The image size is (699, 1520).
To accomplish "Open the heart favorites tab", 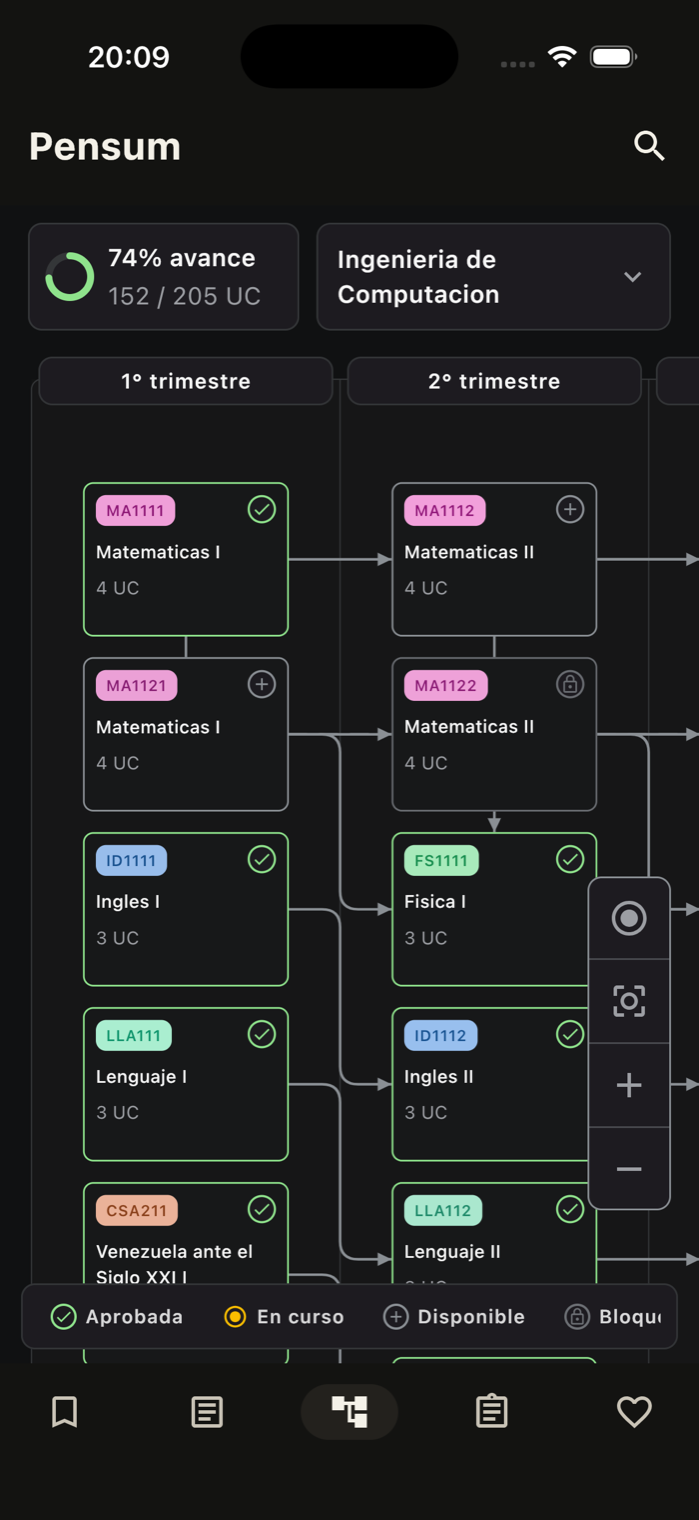I will [634, 1412].
